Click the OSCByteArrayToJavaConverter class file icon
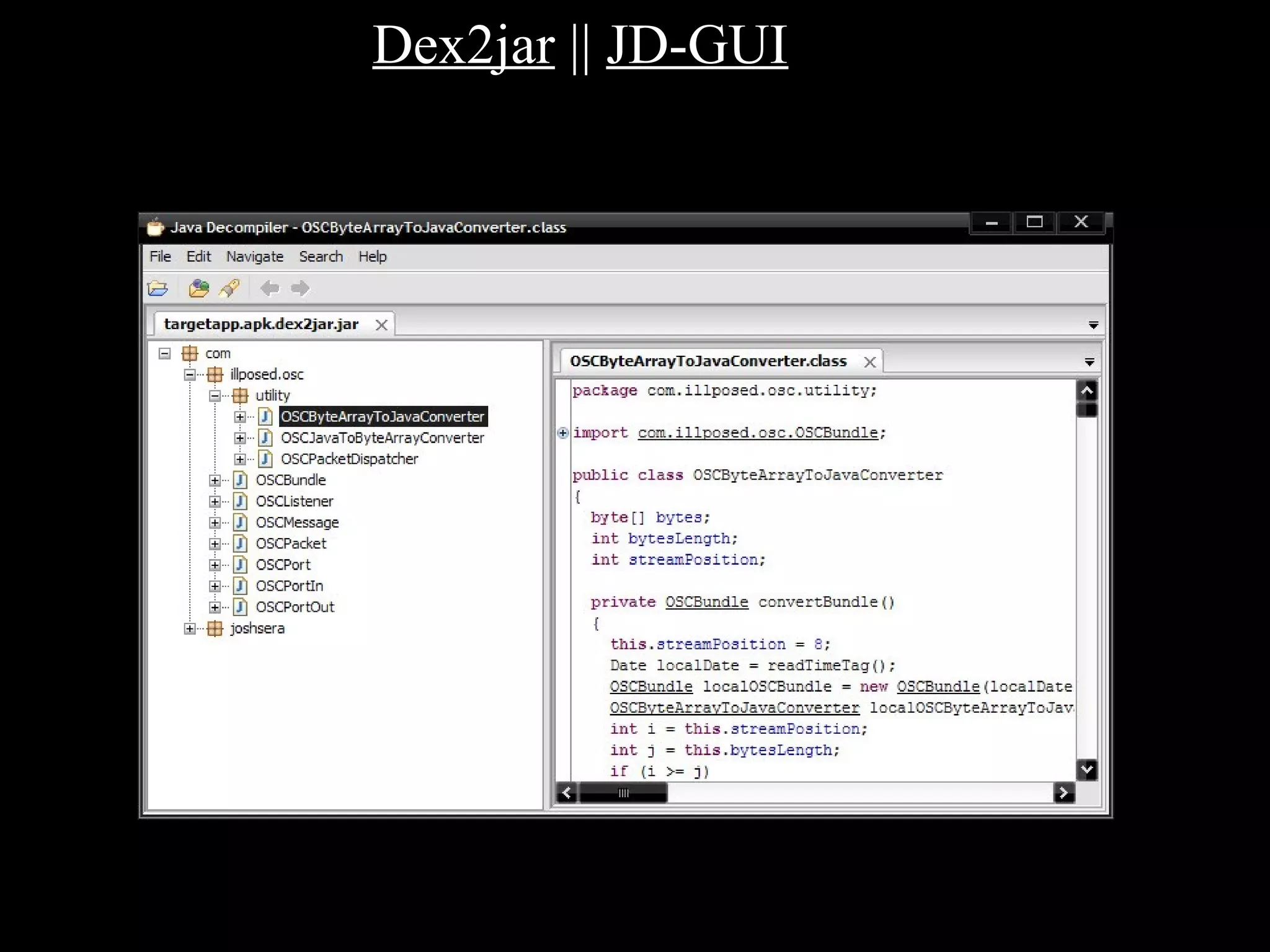The height and width of the screenshot is (952, 1270). [265, 416]
